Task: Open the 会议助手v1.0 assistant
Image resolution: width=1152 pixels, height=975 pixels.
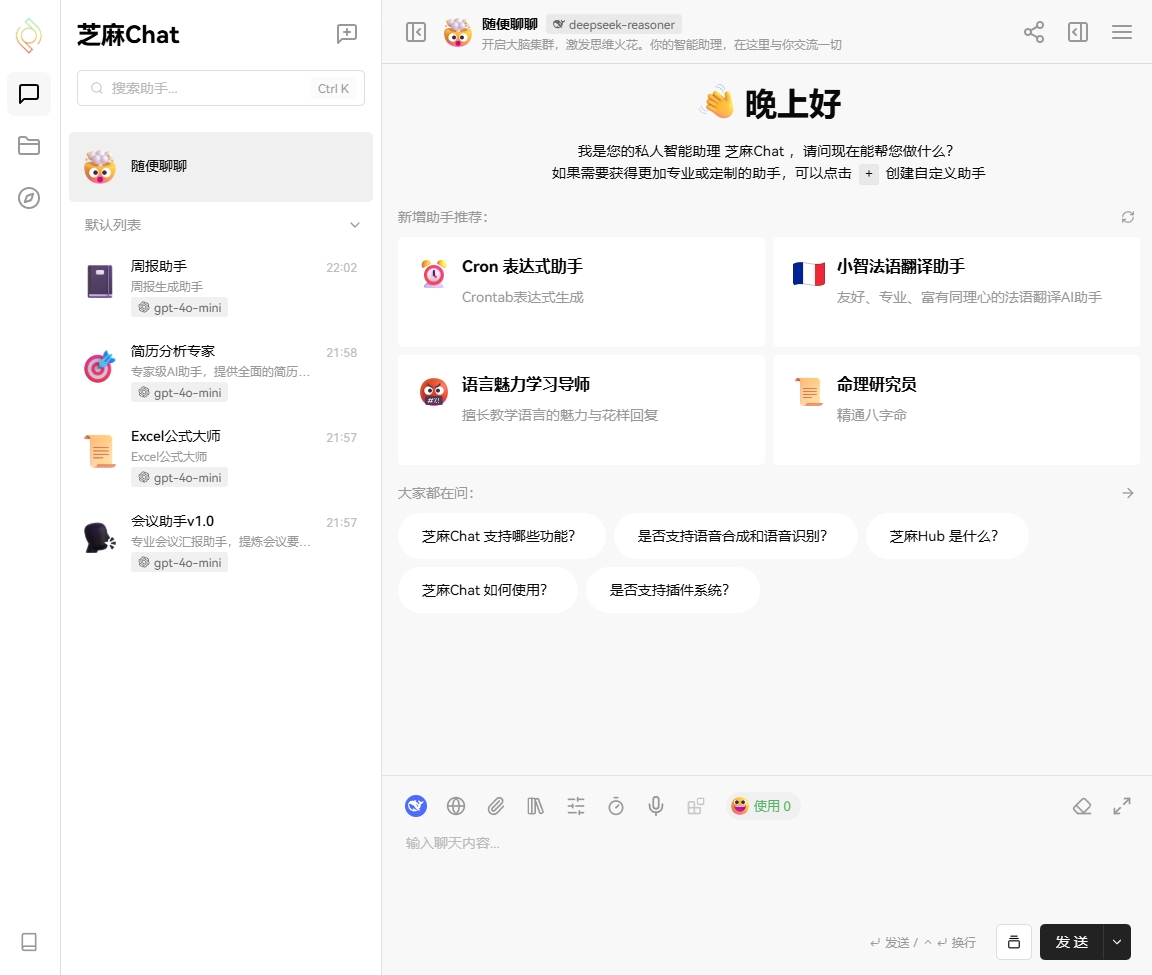Action: (x=220, y=542)
